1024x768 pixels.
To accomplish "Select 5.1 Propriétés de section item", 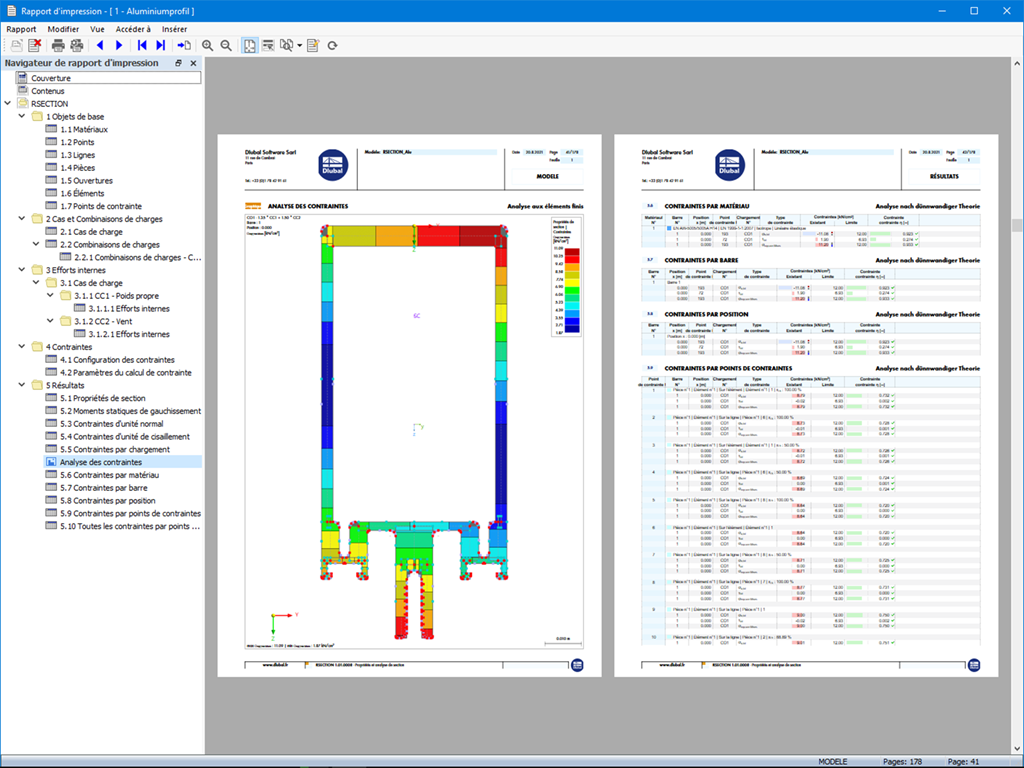I will (x=103, y=398).
